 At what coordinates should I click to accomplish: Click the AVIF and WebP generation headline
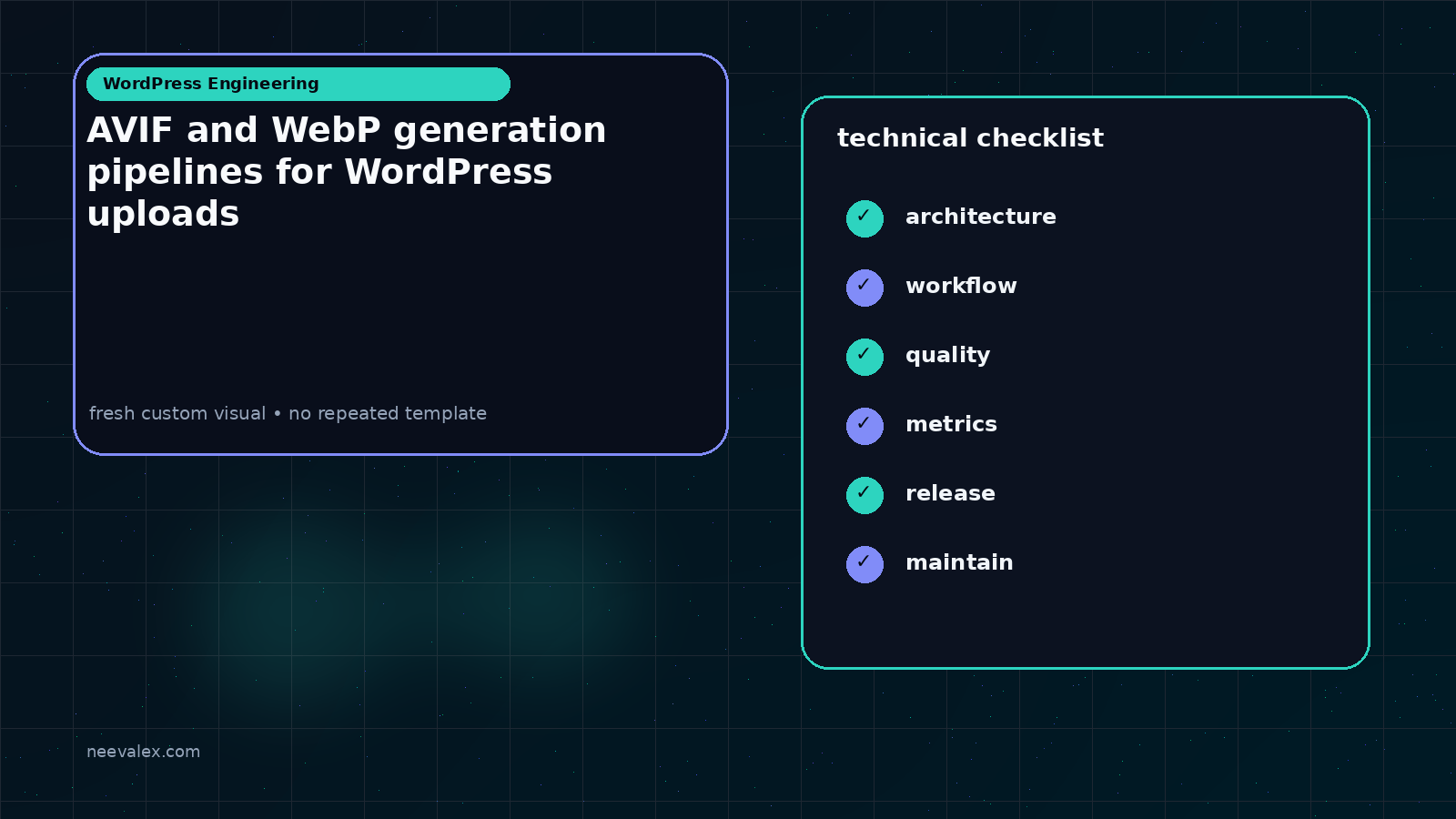347,171
